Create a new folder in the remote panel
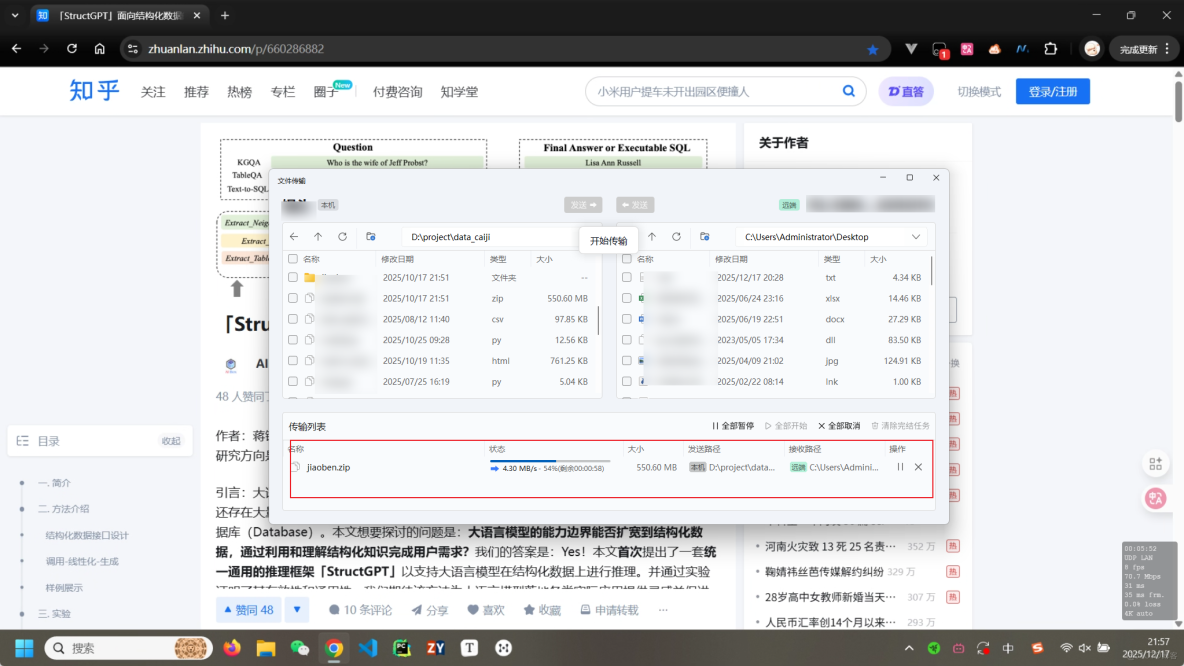This screenshot has height=666, width=1184. [705, 237]
